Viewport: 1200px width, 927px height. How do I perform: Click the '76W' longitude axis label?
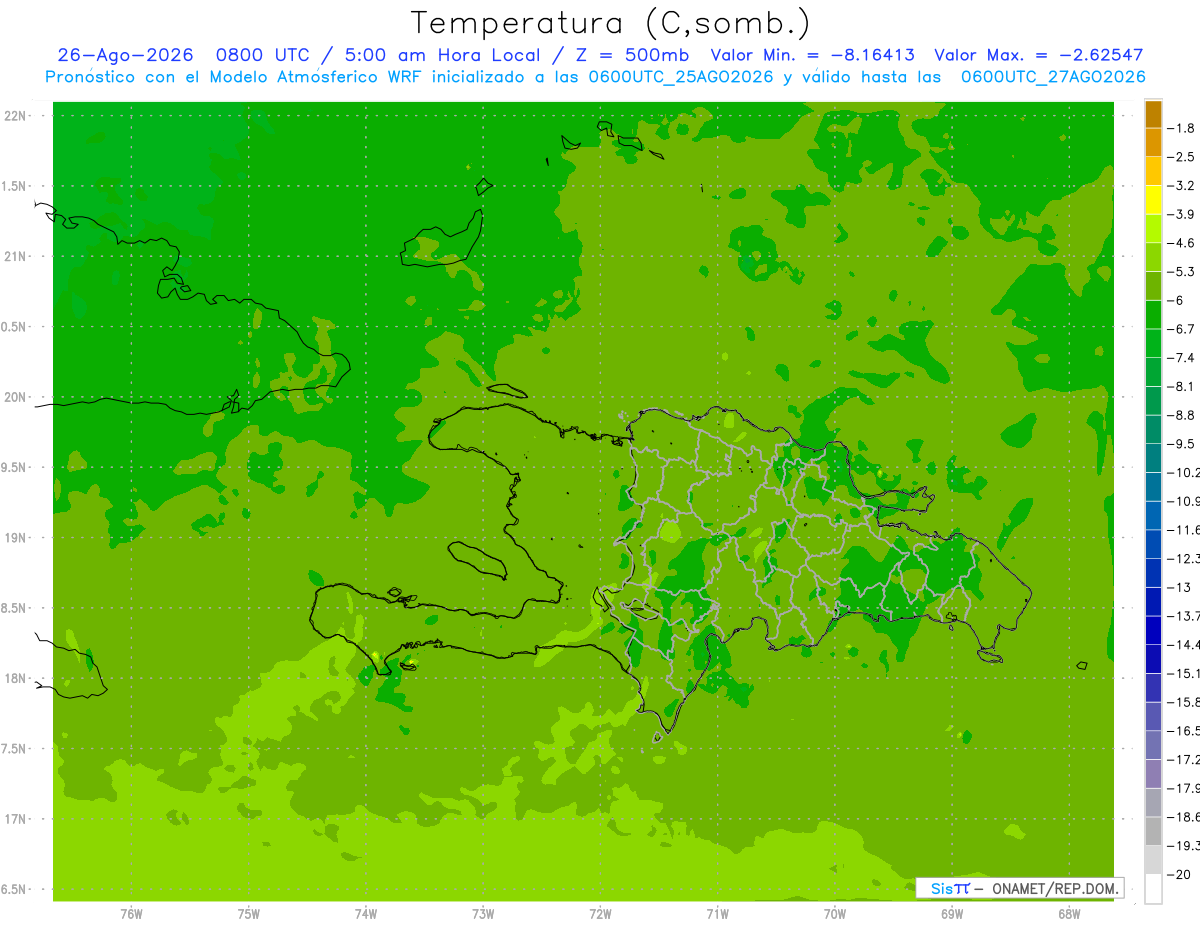(x=131, y=914)
